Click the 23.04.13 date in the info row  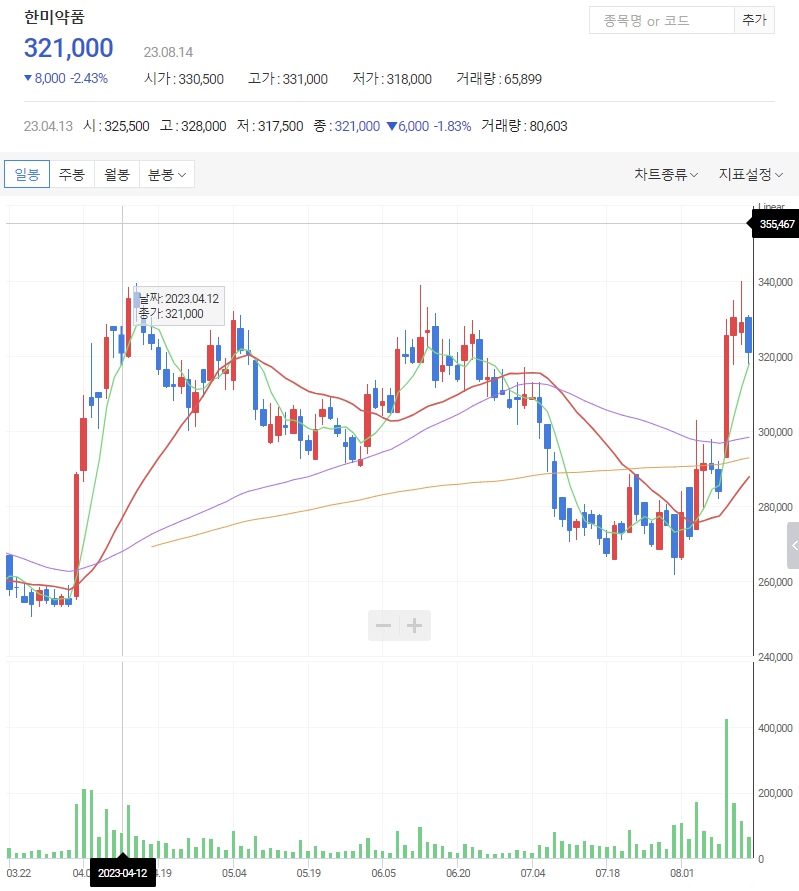[48, 126]
